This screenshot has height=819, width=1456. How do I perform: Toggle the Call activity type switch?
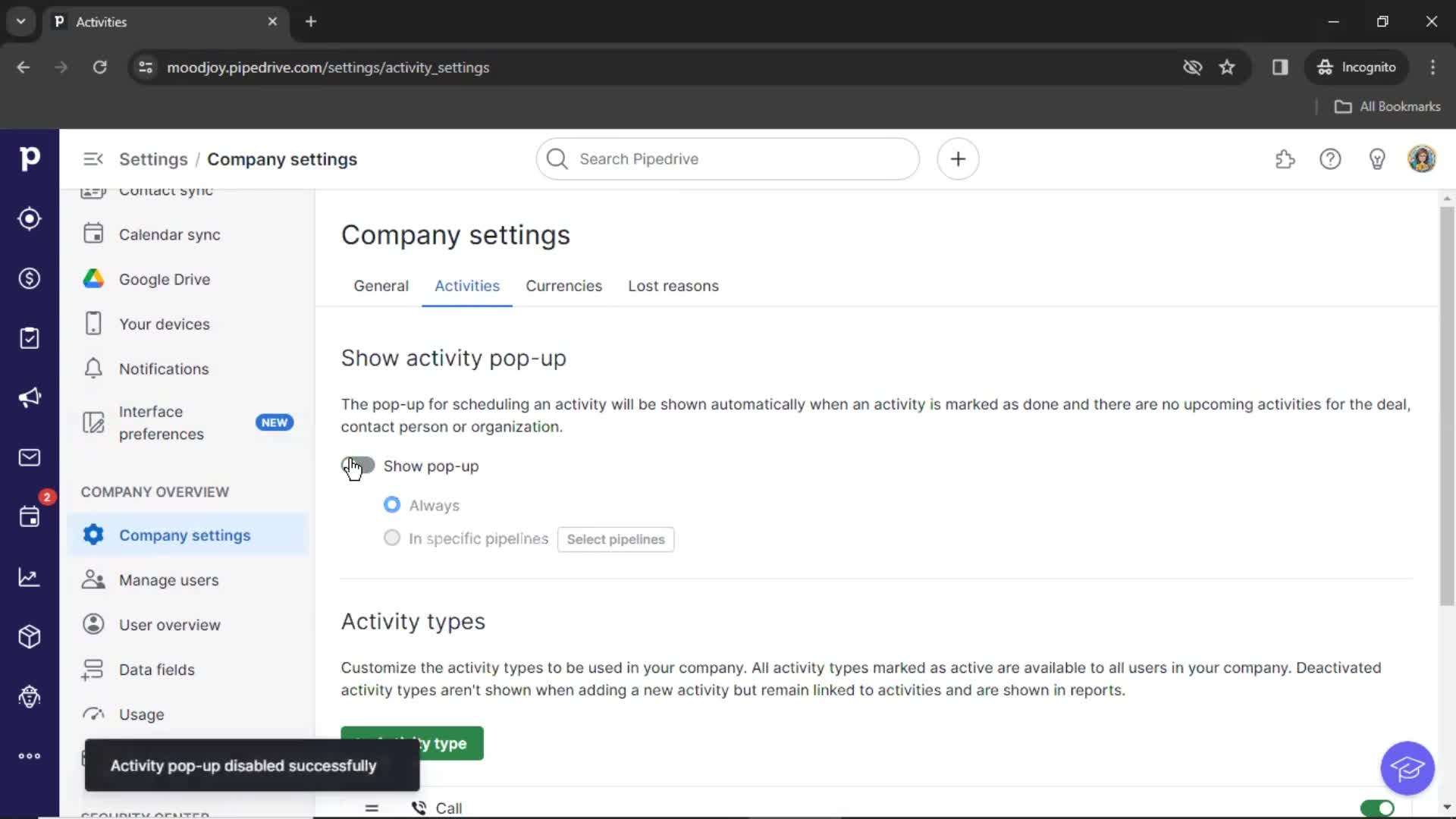click(1378, 808)
